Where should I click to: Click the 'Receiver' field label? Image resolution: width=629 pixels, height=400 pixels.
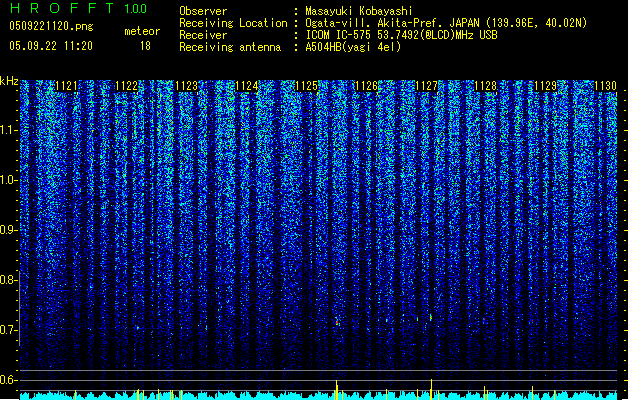(203, 35)
